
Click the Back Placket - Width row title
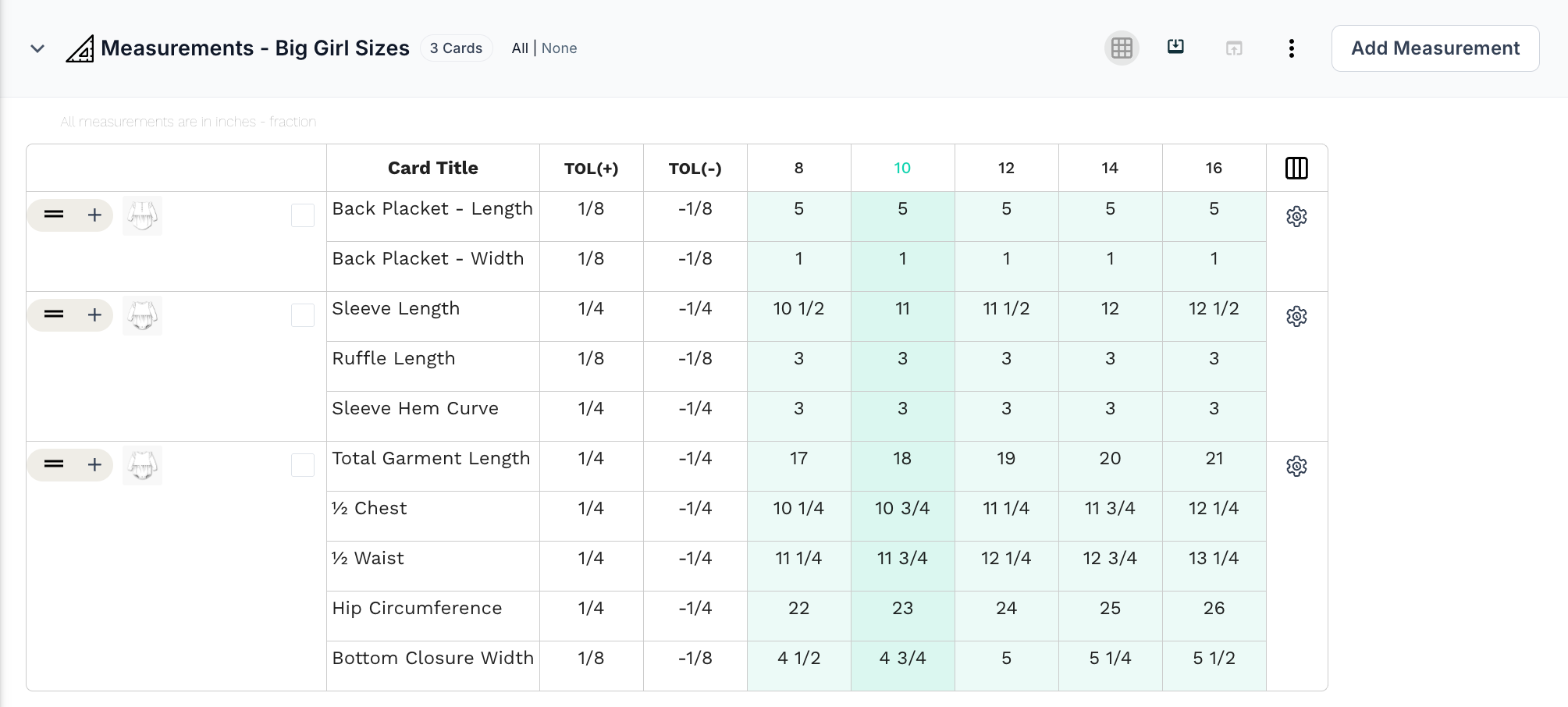pos(428,258)
